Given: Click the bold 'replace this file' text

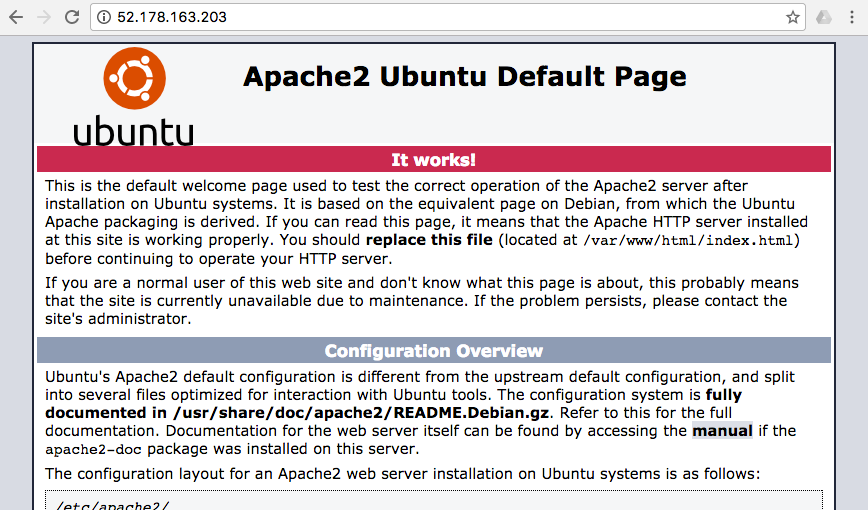Looking at the screenshot, I should coord(429,240).
